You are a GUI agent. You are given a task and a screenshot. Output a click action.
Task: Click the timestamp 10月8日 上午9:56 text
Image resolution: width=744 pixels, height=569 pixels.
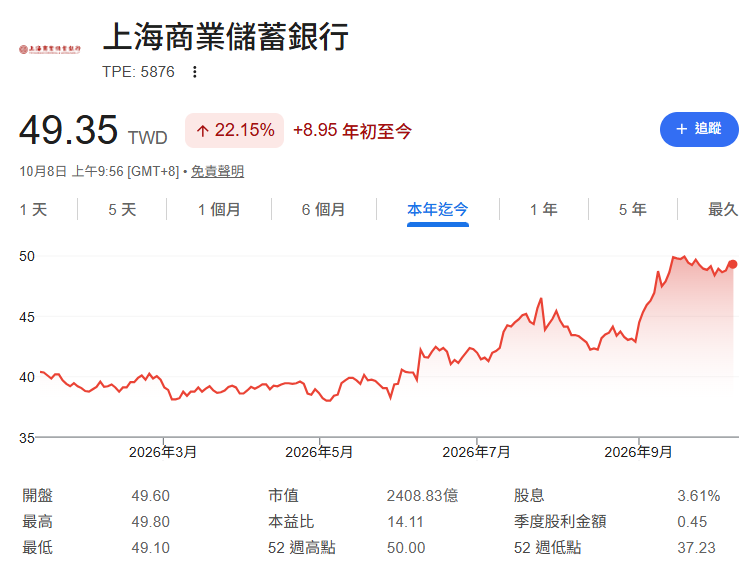coord(71,171)
